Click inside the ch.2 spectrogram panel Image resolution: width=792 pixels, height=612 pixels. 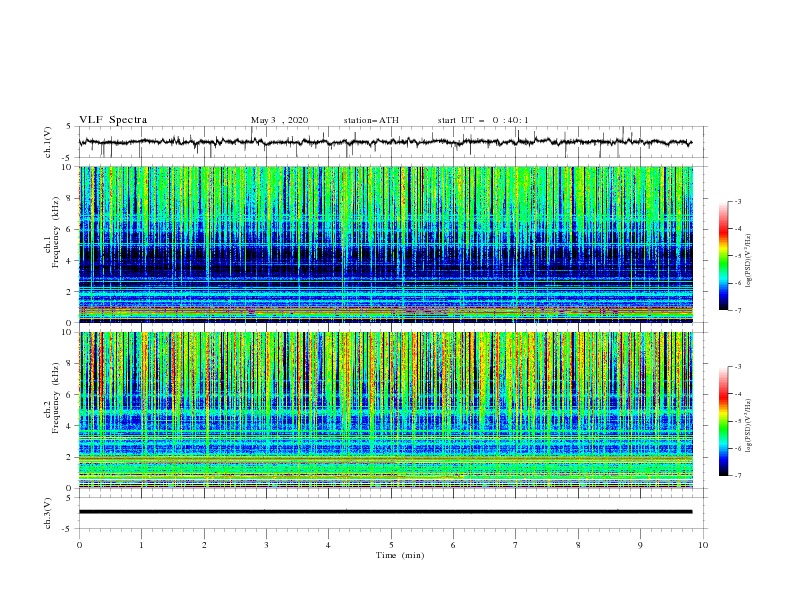[x=386, y=410]
